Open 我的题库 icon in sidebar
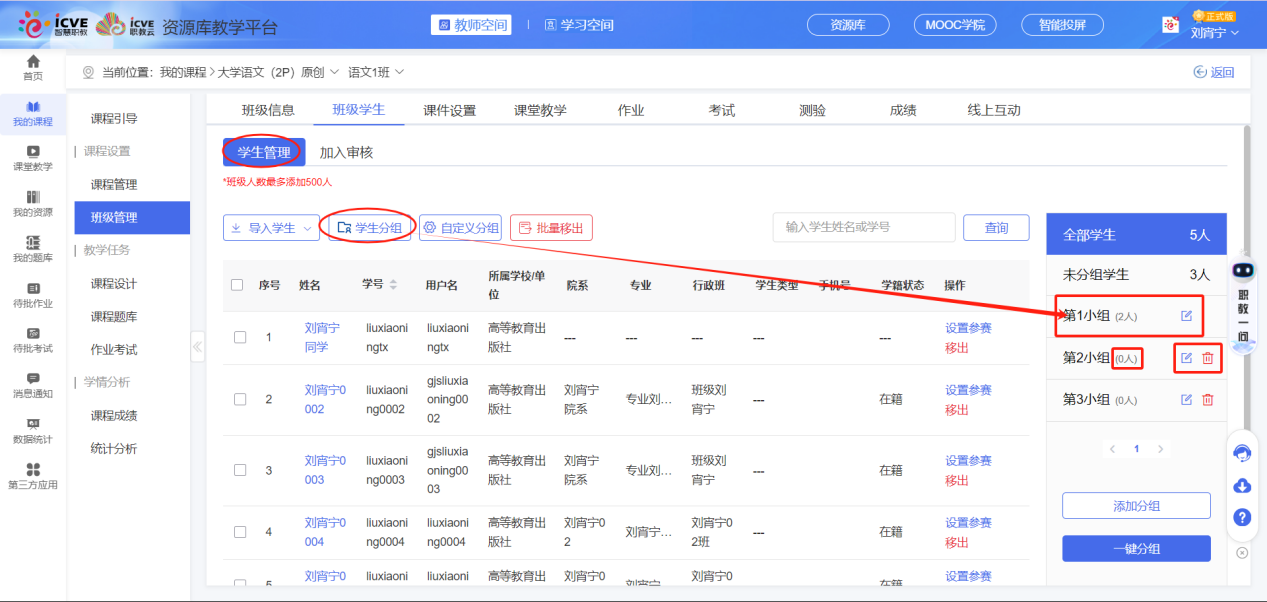The width and height of the screenshot is (1267, 602). (x=33, y=249)
